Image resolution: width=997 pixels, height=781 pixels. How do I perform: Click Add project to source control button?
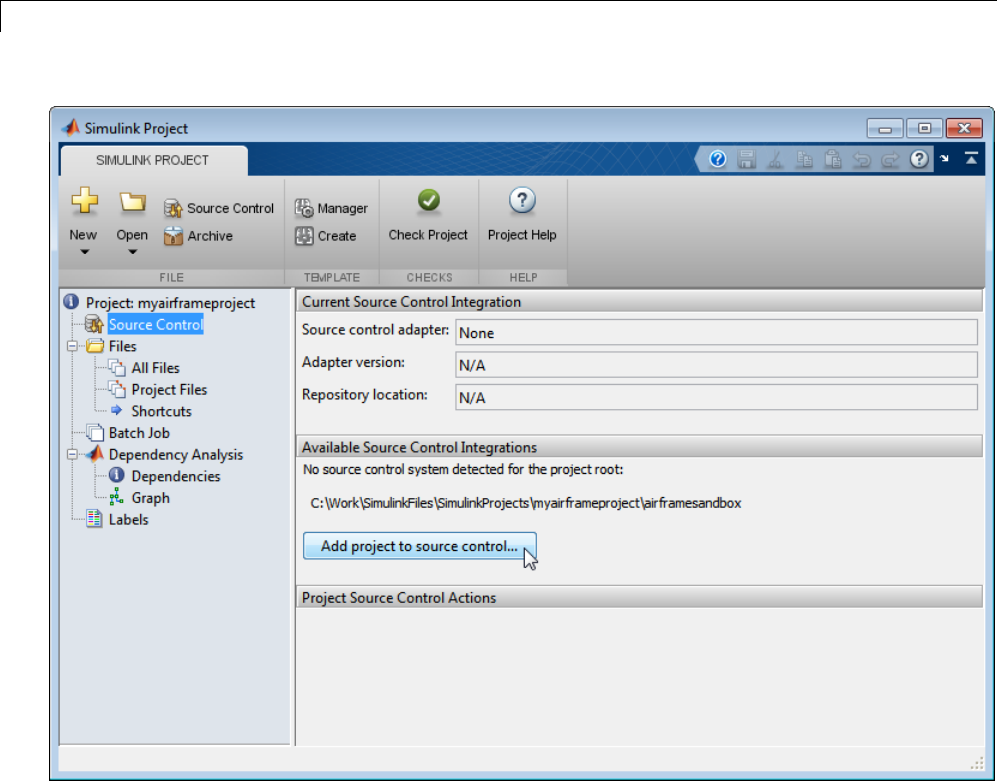point(420,546)
